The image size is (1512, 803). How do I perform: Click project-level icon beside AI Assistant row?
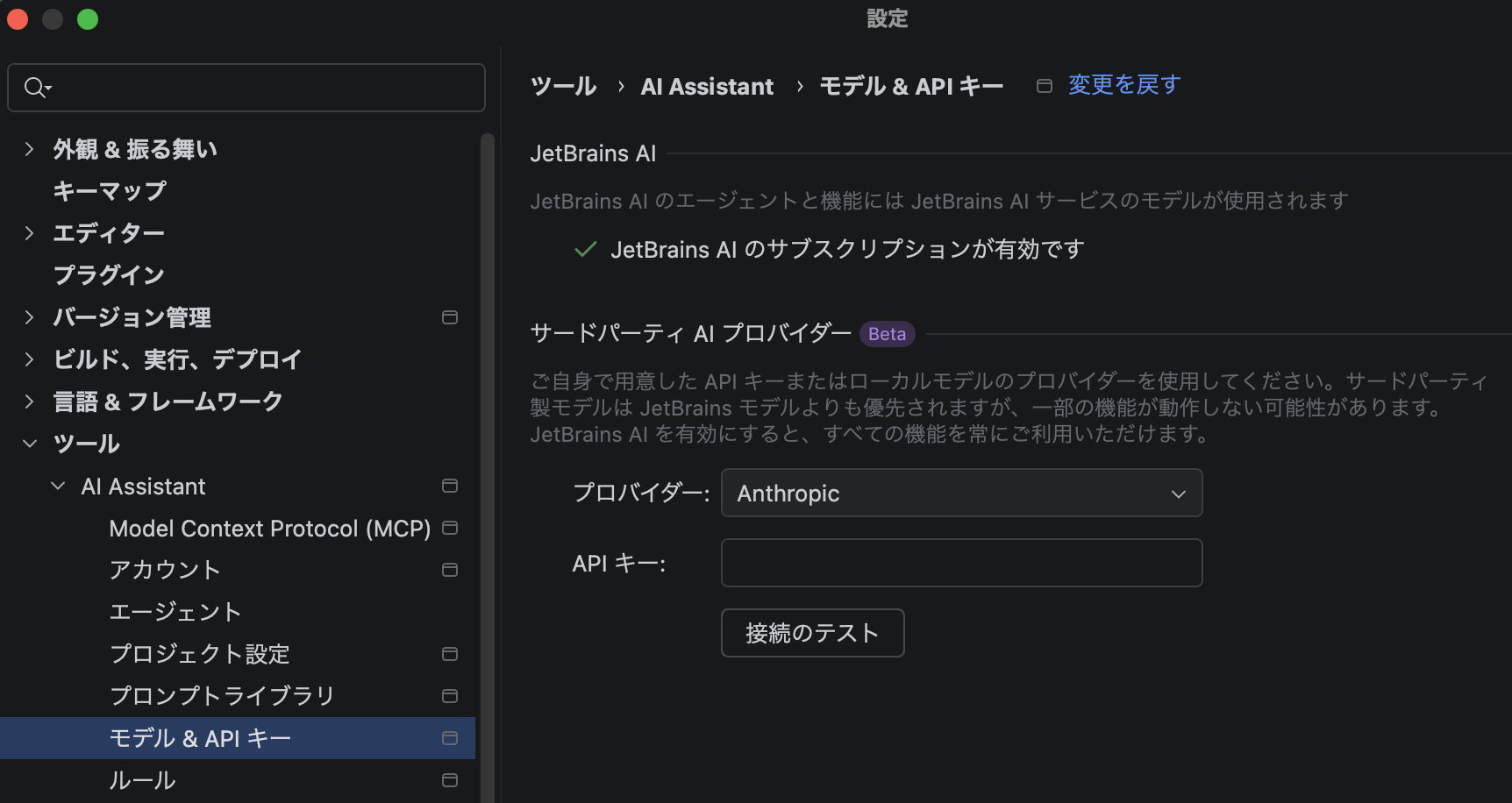pos(450,486)
